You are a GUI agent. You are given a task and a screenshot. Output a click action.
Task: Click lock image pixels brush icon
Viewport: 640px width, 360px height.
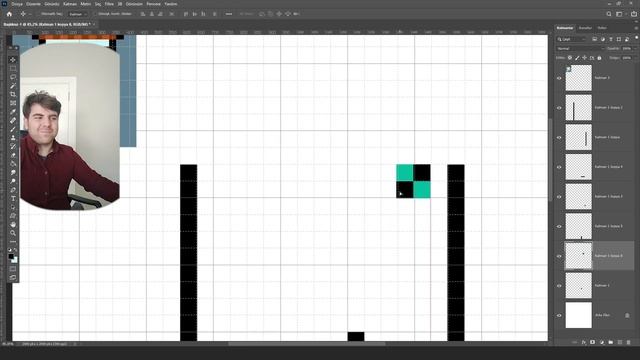point(577,58)
